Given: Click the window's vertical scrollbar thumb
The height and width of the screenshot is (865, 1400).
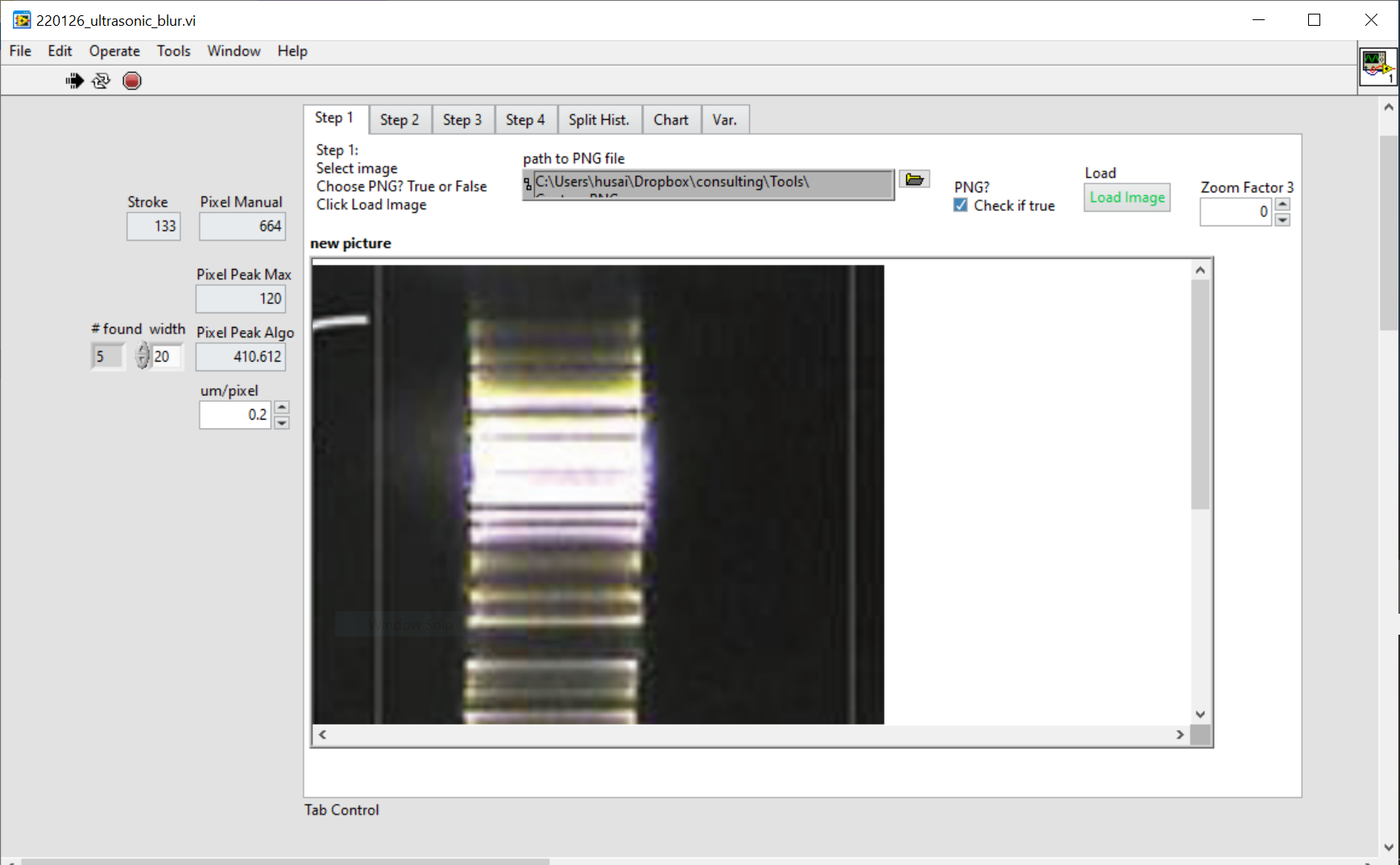Looking at the screenshot, I should coord(1389,233).
